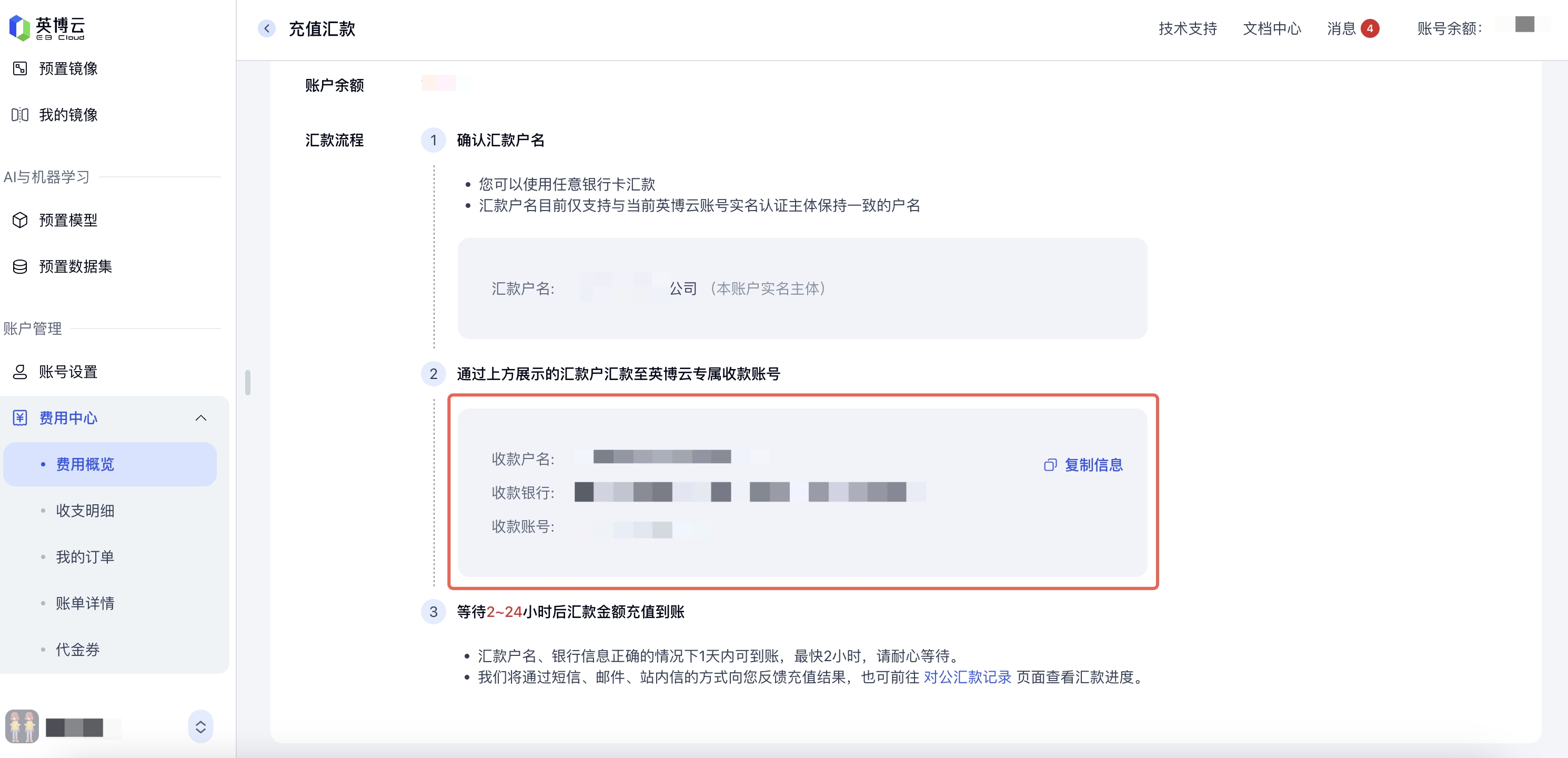Screen dimensions: 1568x758
Task: Open the 收支明细 submenu item
Action: (x=85, y=510)
